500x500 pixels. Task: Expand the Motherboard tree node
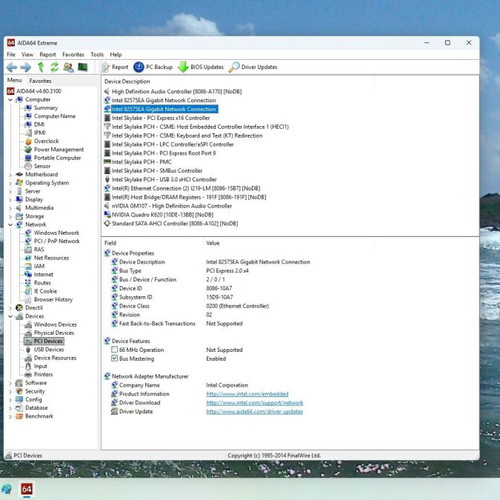point(11,175)
